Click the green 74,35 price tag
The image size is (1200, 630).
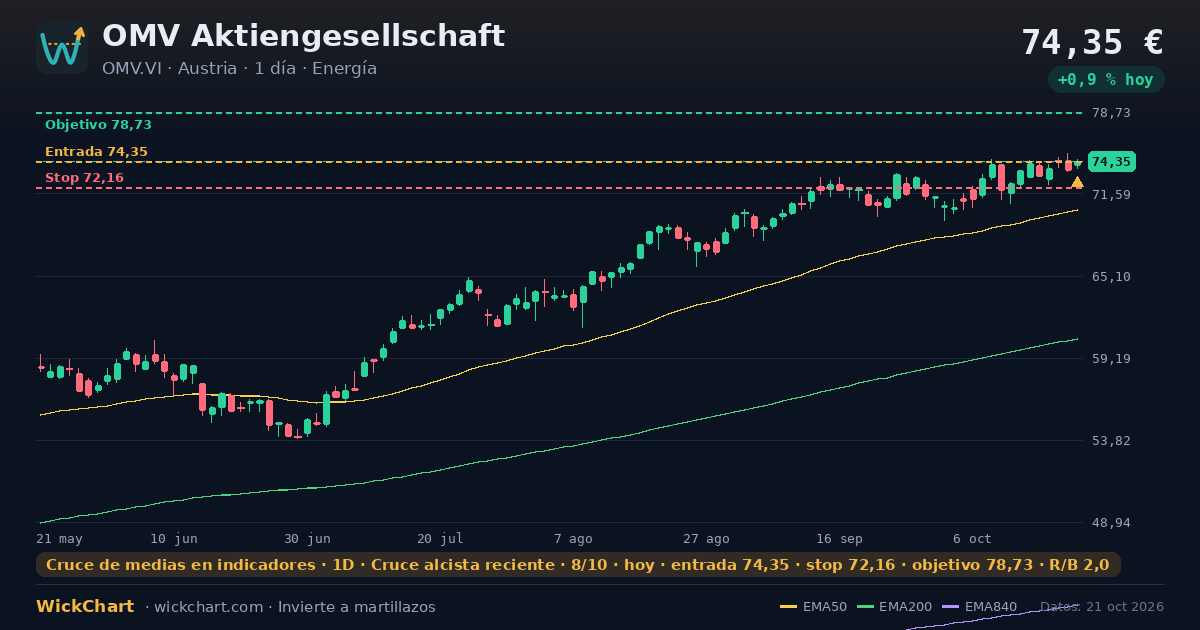[1112, 162]
